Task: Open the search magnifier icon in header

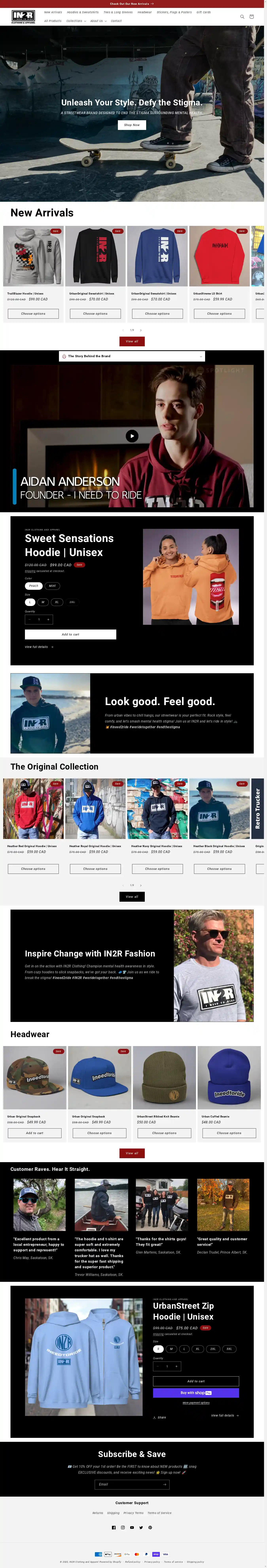Action: [242, 16]
